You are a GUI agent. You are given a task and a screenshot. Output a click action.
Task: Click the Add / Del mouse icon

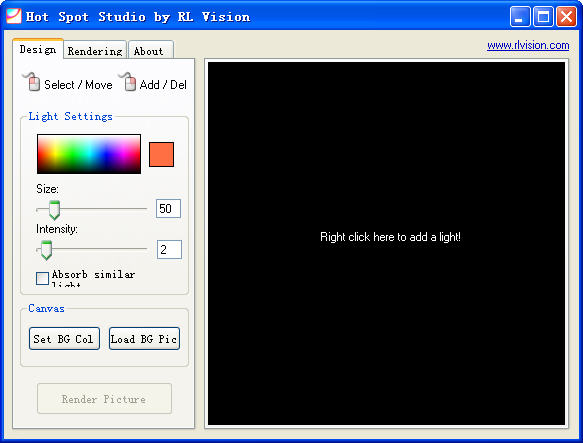tap(128, 81)
